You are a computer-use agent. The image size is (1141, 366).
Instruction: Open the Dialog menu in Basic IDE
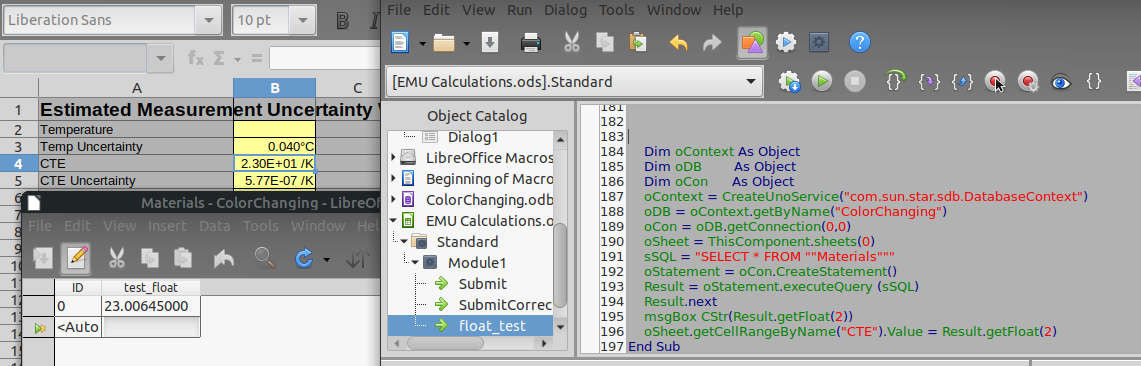[x=566, y=10]
